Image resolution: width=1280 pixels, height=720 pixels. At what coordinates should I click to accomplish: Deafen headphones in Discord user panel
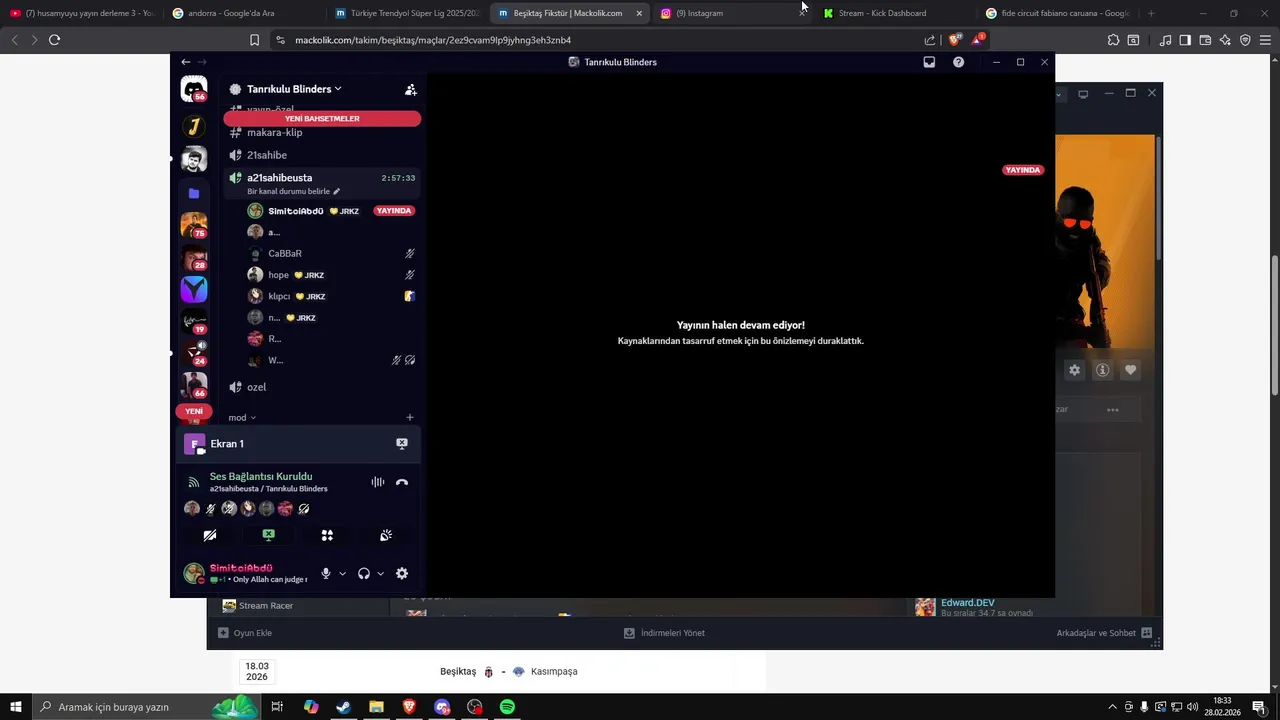pos(364,573)
